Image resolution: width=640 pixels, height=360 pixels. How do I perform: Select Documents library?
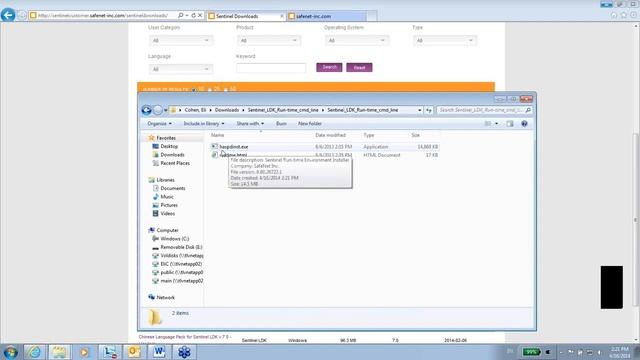(173, 188)
